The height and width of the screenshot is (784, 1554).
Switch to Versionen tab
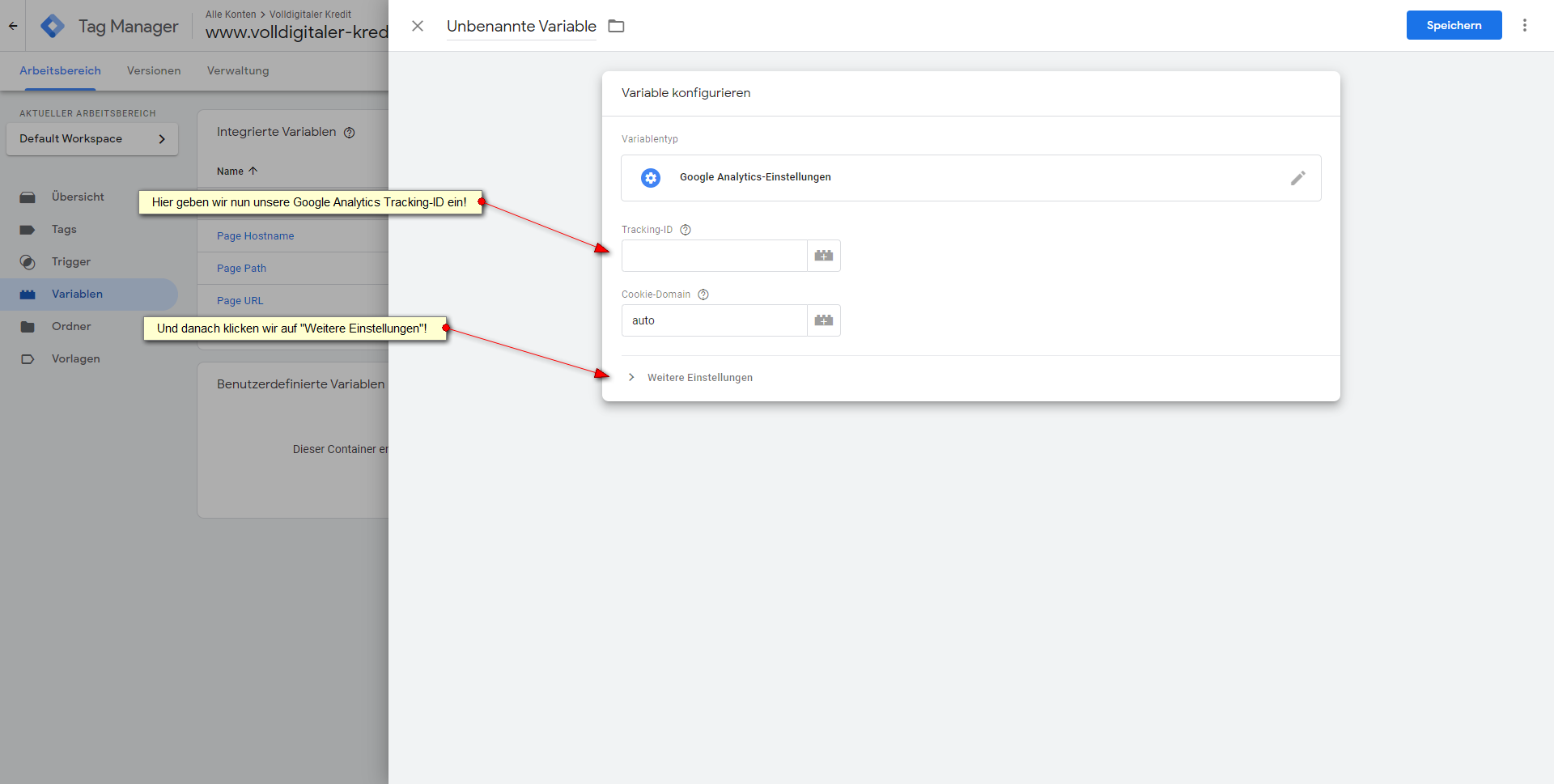[x=154, y=71]
